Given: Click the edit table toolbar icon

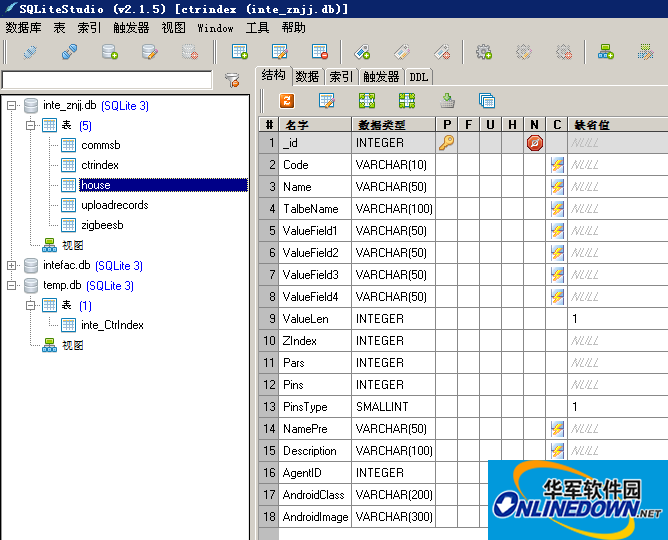Looking at the screenshot, I should (x=280, y=52).
